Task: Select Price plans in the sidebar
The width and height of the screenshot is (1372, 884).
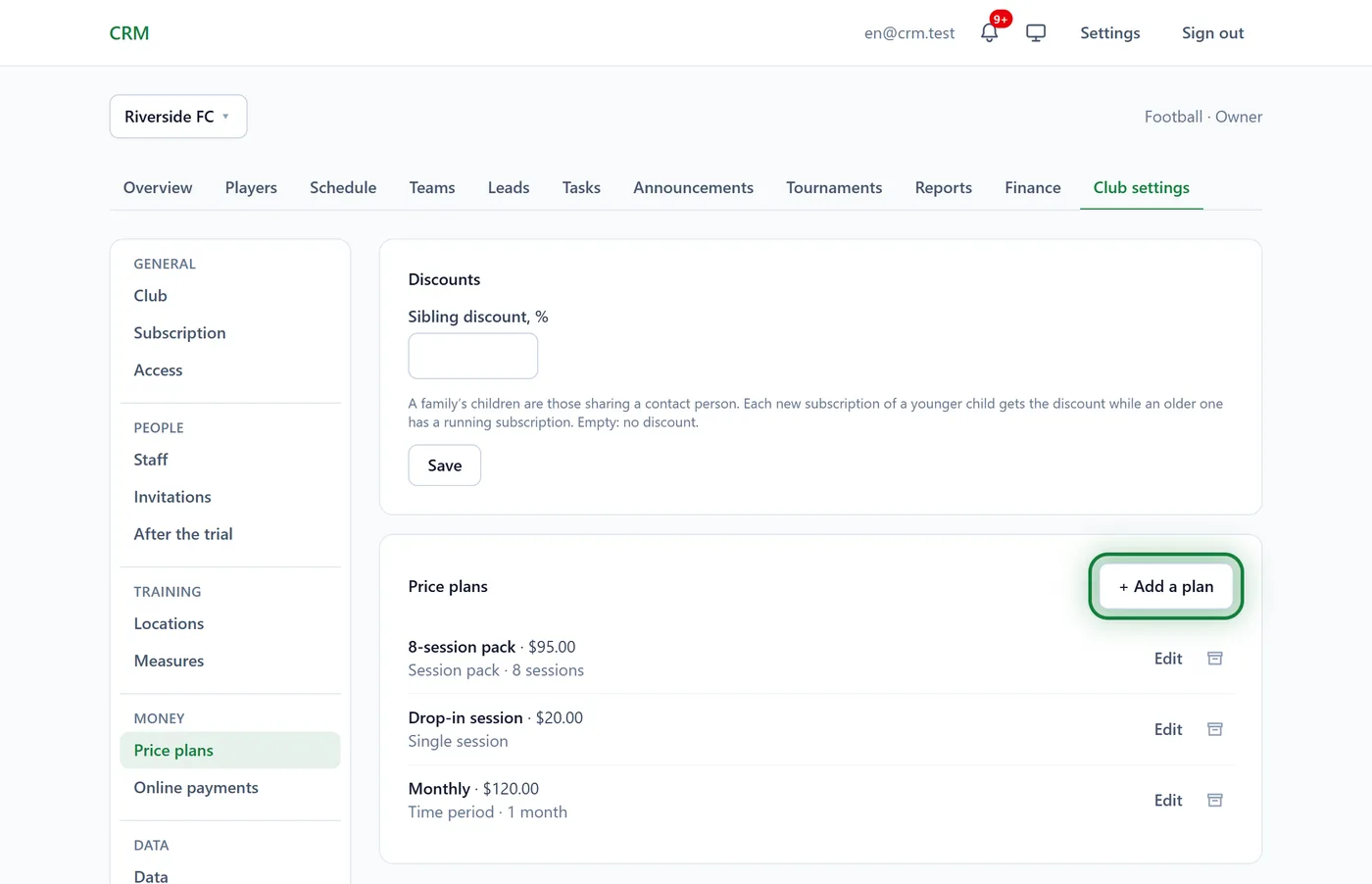Action: [230, 751]
